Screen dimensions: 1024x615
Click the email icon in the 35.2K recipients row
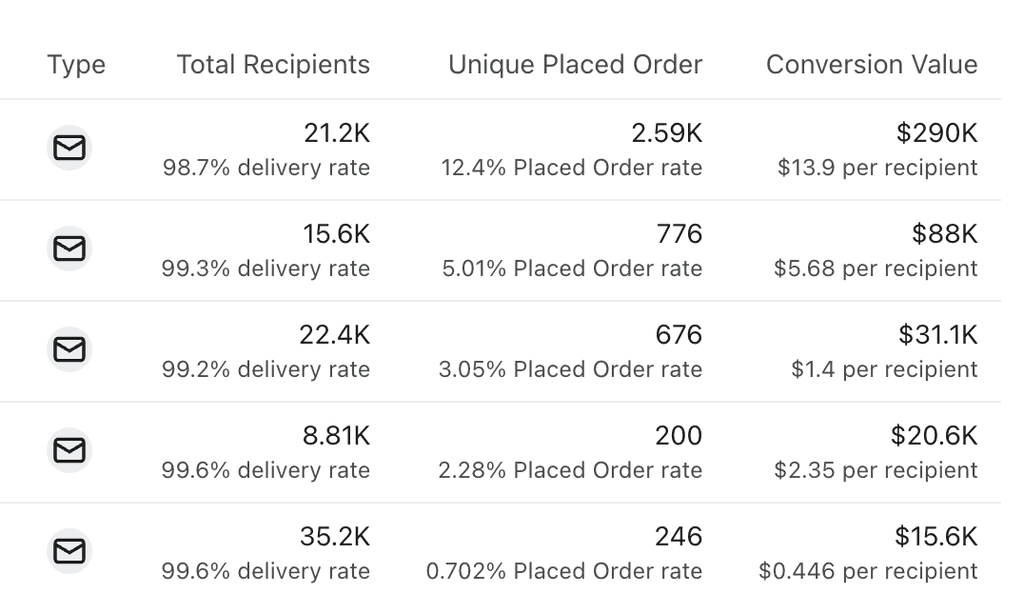click(x=69, y=551)
